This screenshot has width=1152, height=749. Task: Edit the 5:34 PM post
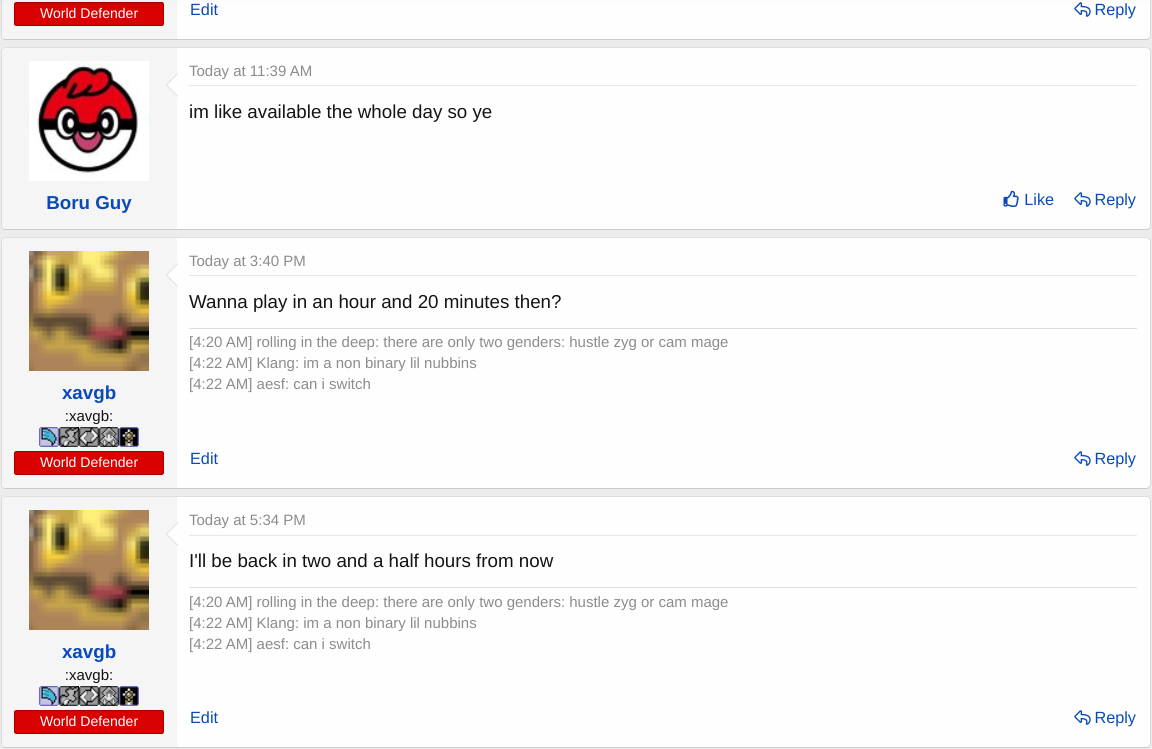click(x=204, y=718)
